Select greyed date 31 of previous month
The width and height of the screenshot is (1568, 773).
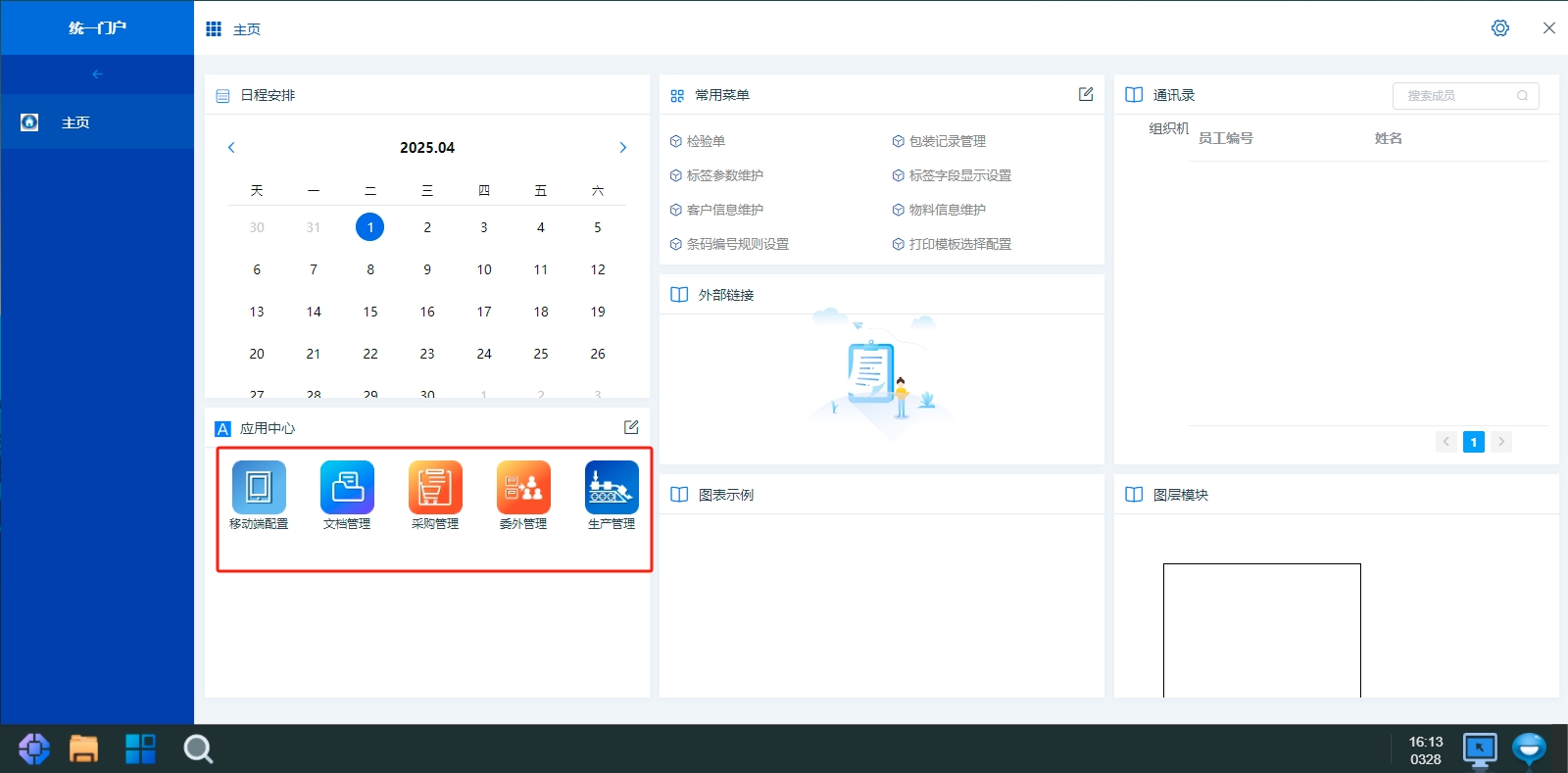(x=314, y=227)
